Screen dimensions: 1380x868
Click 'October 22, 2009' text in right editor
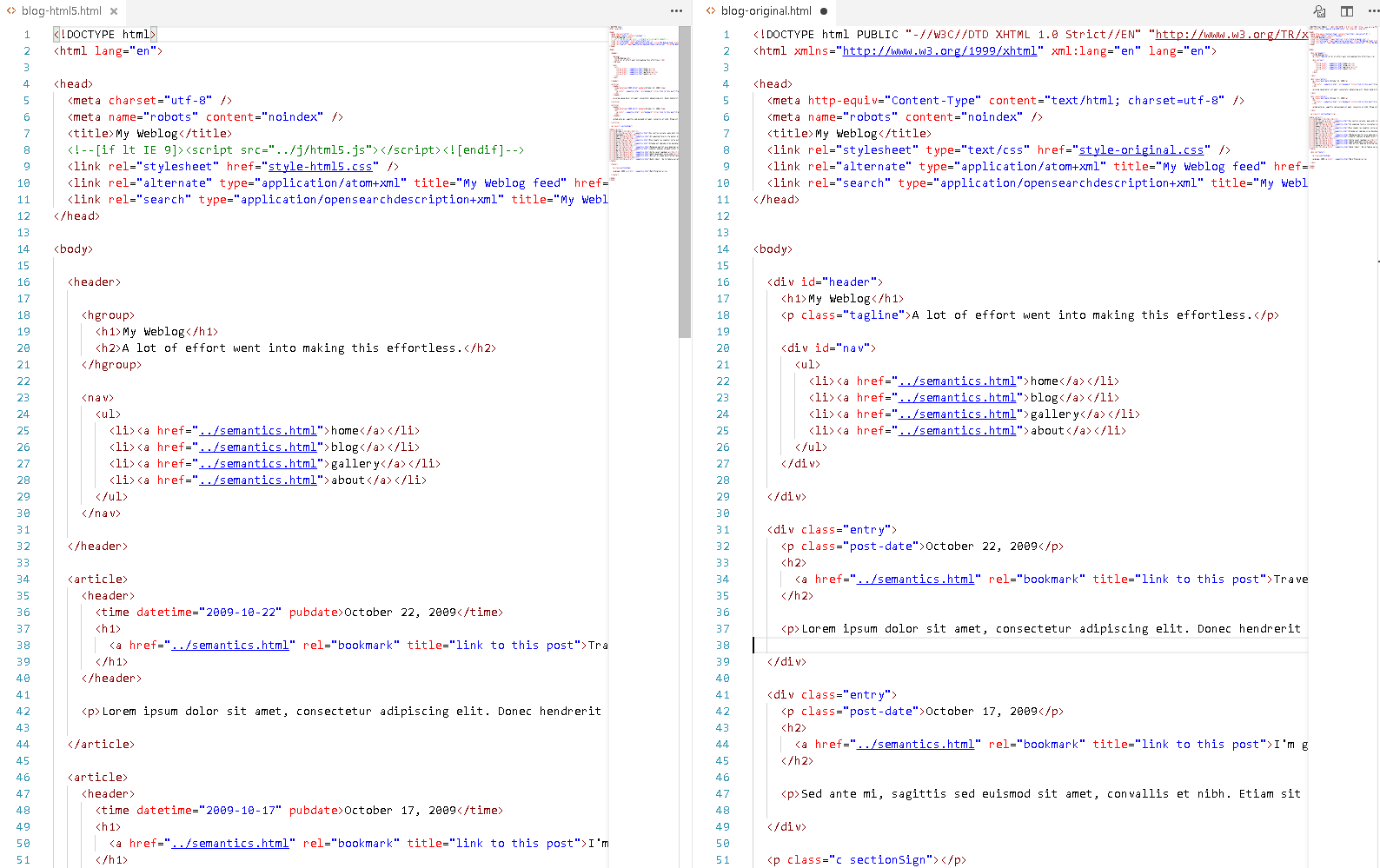pos(981,546)
